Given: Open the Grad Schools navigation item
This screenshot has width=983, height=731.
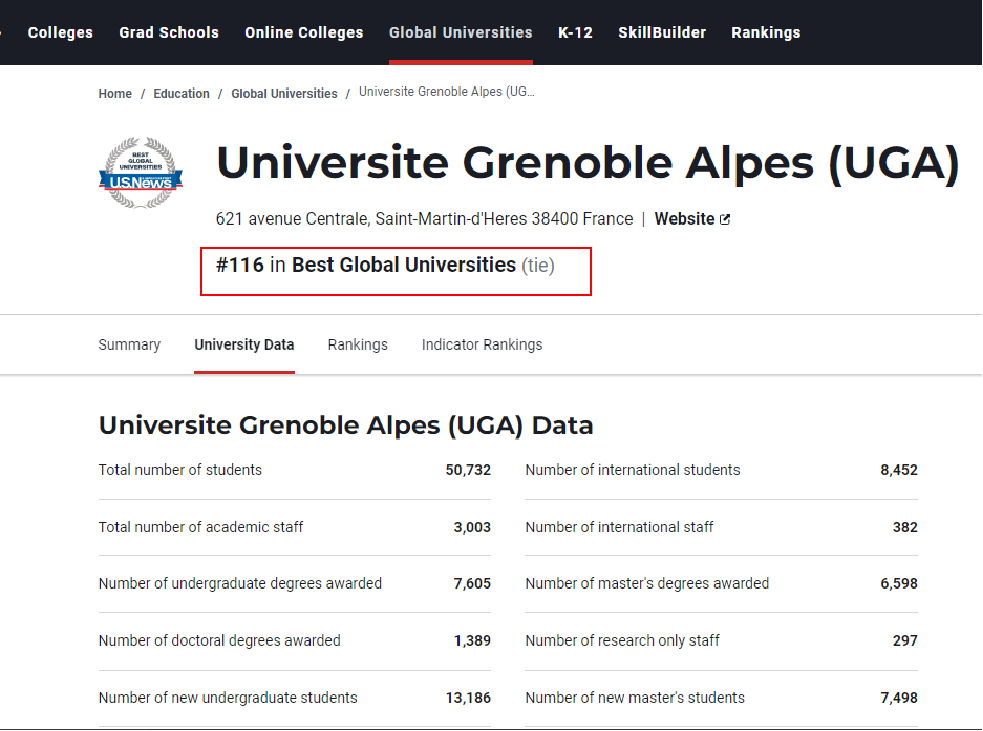Looking at the screenshot, I should (x=169, y=33).
